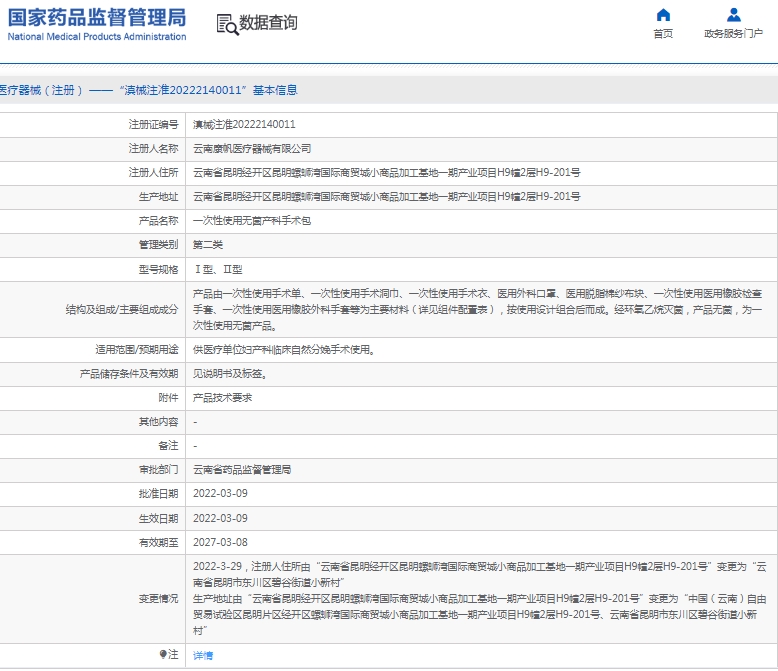The width and height of the screenshot is (778, 671).
Task: Click the 型号规格 row label
Action: (x=158, y=269)
